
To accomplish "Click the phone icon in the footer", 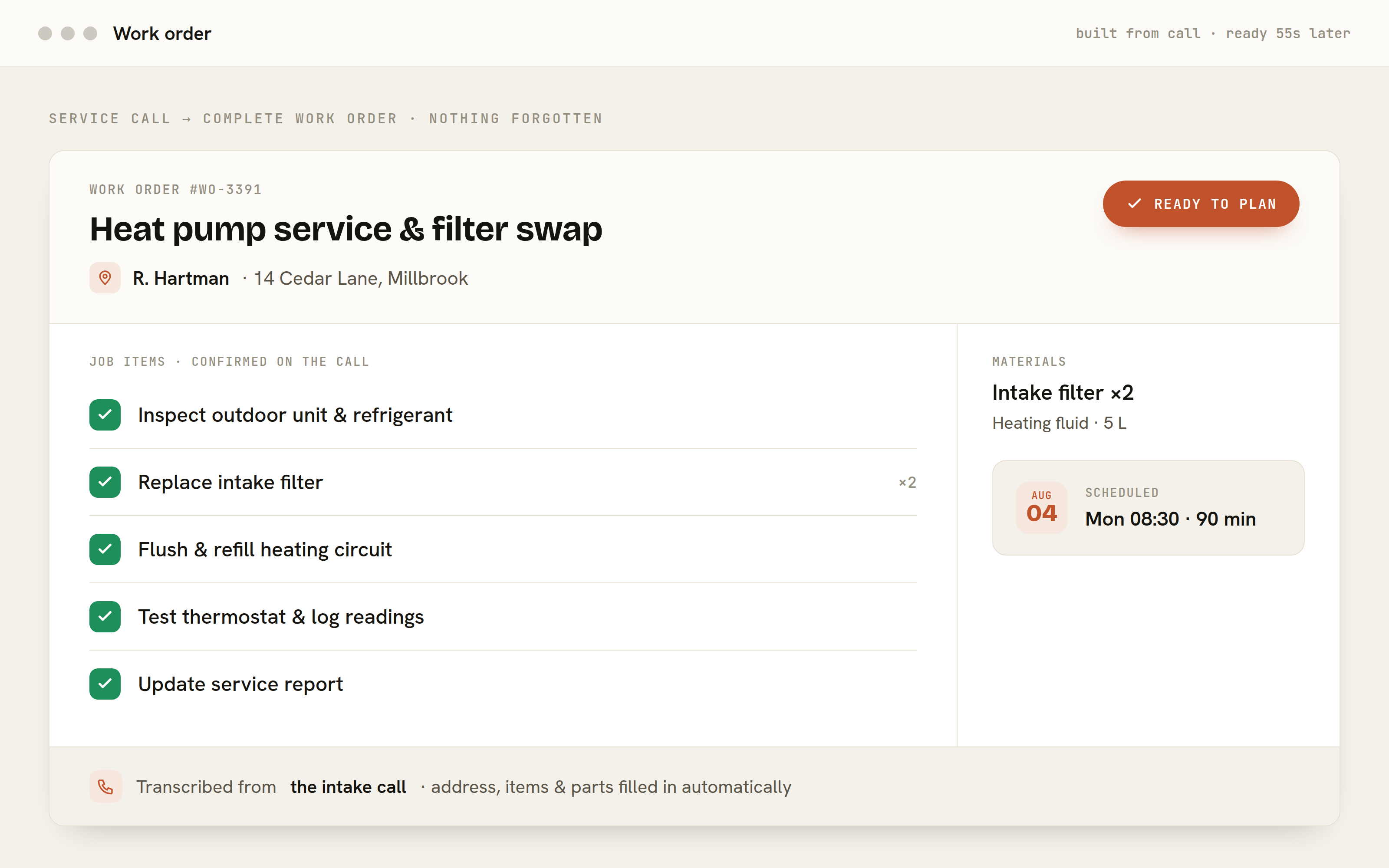I will coord(105,786).
